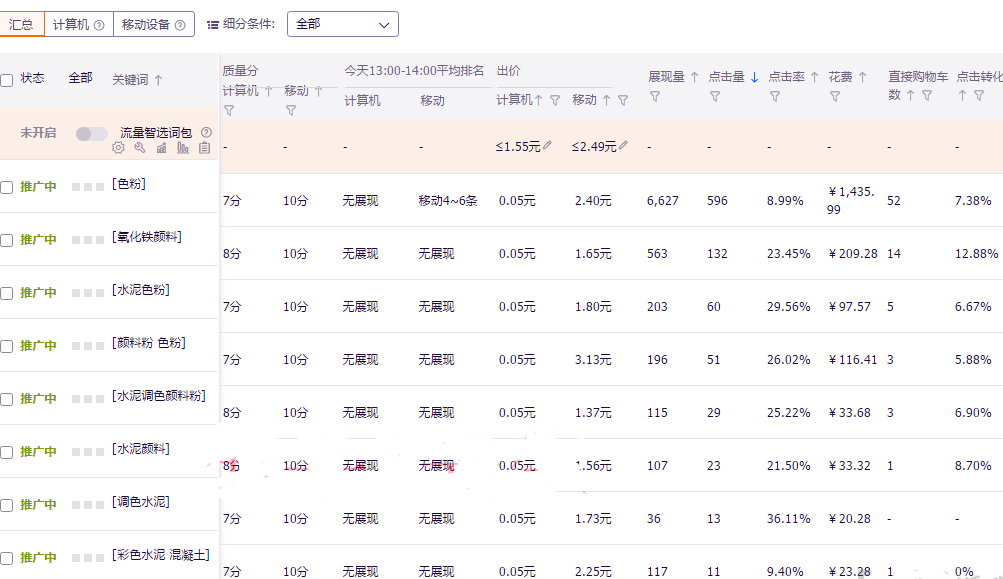Open keyword [色粉]
Viewport: 1003px width, 579px height.
pyautogui.click(x=129, y=184)
